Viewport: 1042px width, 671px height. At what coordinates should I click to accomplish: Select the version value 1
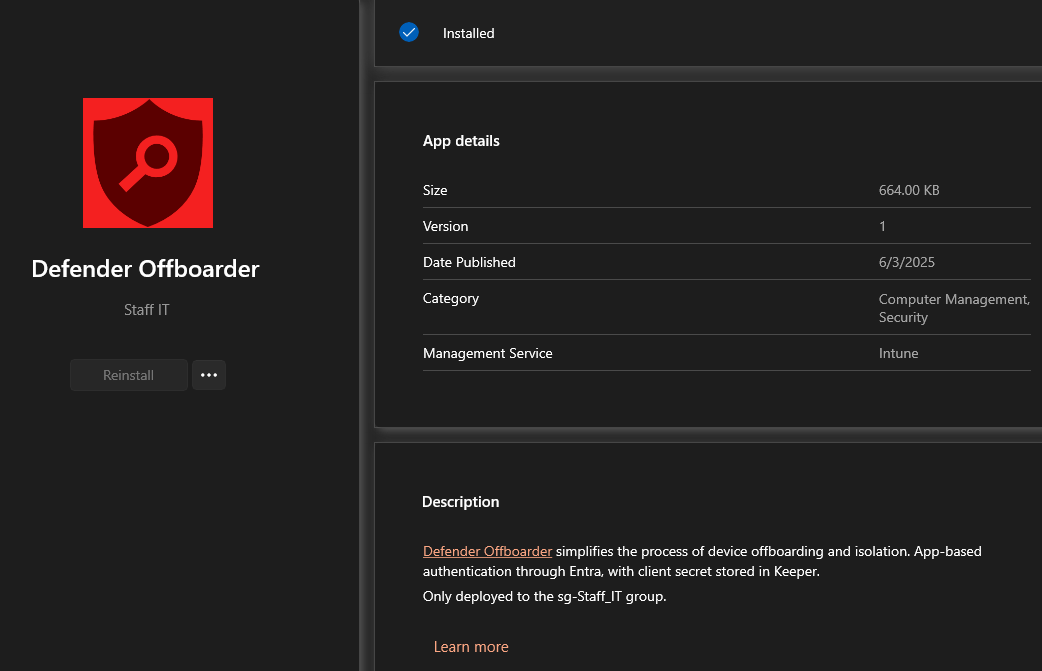pyautogui.click(x=882, y=226)
